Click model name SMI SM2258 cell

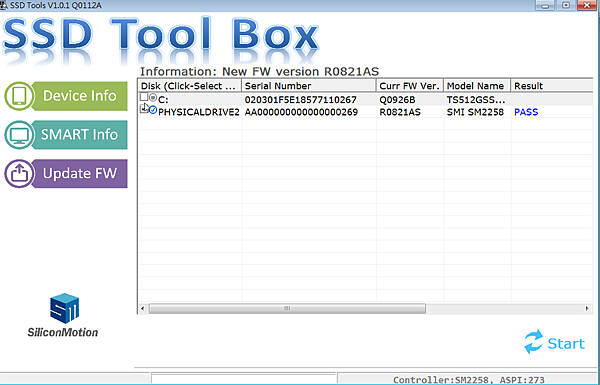click(x=475, y=112)
